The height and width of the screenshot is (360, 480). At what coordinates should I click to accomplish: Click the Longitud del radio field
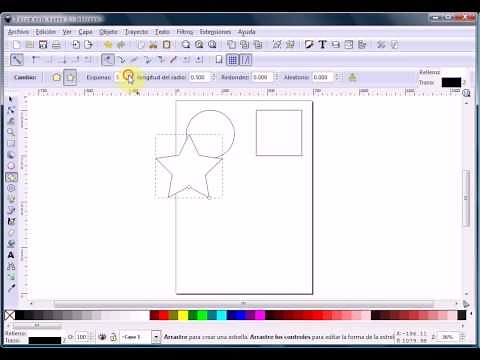click(200, 77)
